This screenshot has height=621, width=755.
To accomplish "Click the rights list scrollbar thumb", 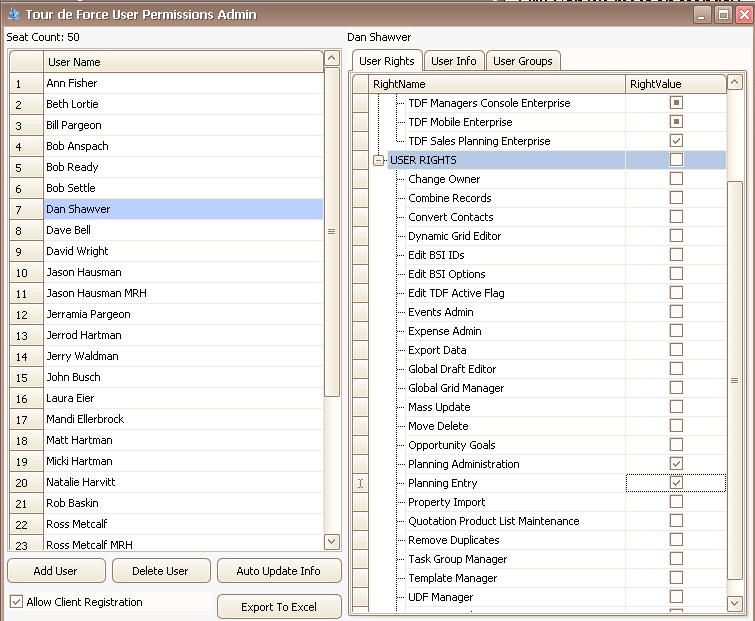I will click(x=734, y=380).
